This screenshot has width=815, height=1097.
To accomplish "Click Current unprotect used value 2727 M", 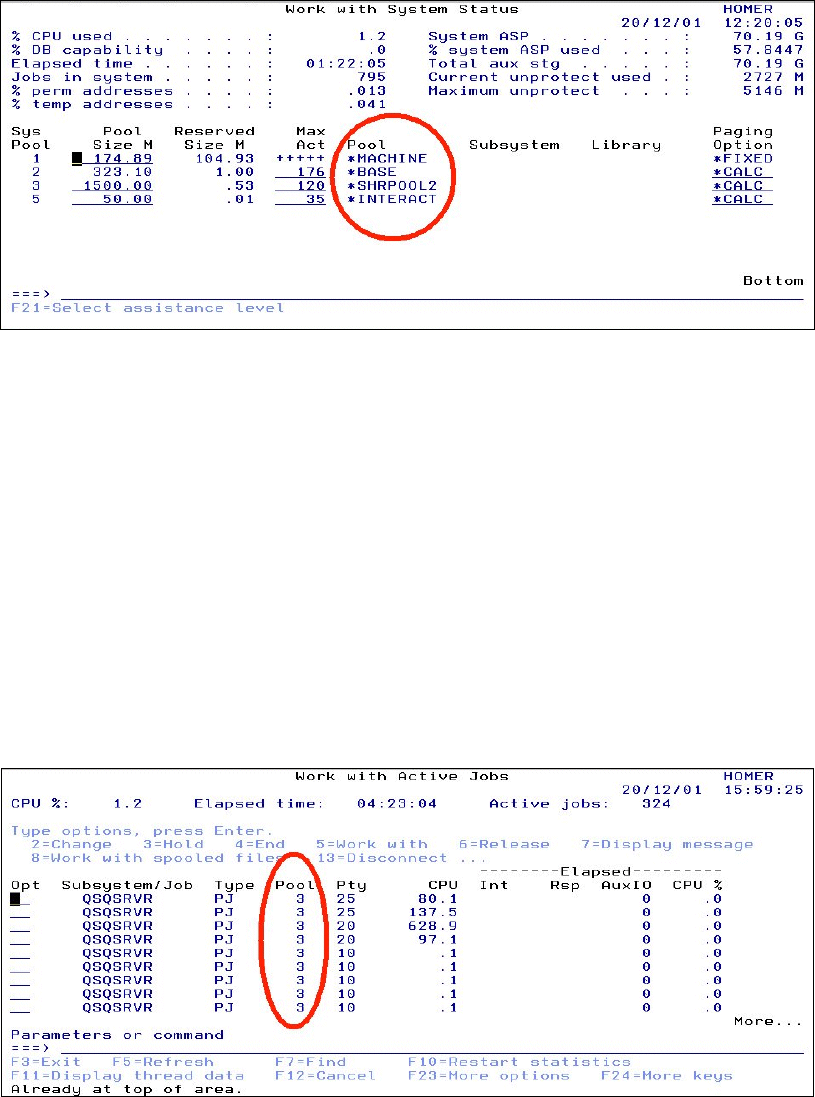I will (x=773, y=78).
